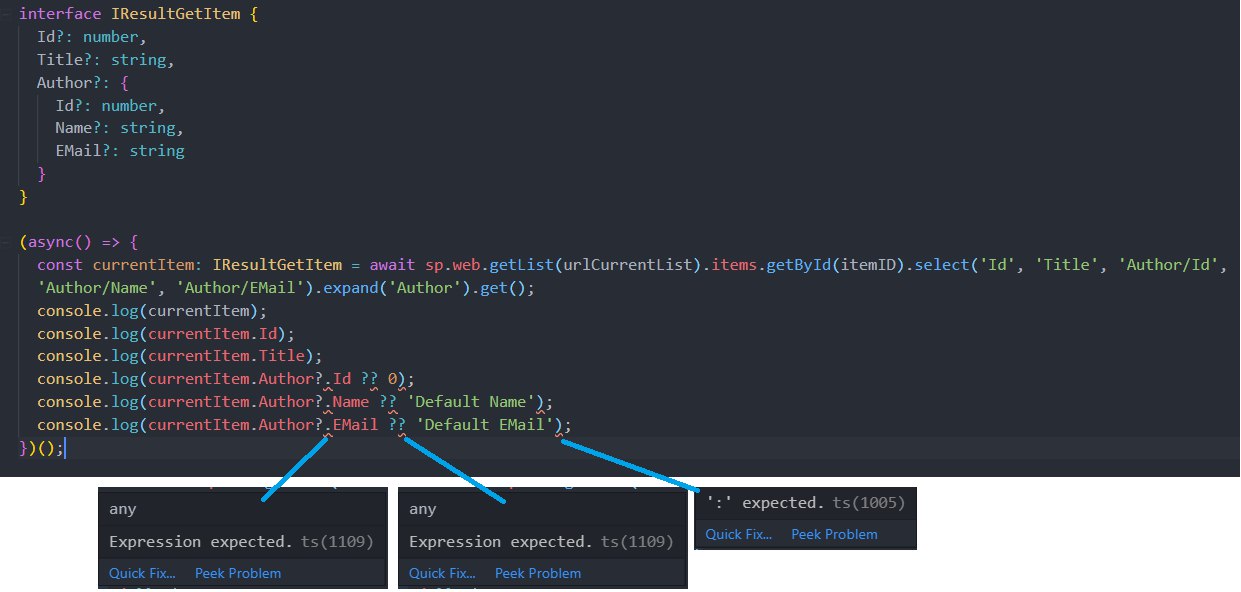Click the 'await' keyword

click(x=393, y=266)
